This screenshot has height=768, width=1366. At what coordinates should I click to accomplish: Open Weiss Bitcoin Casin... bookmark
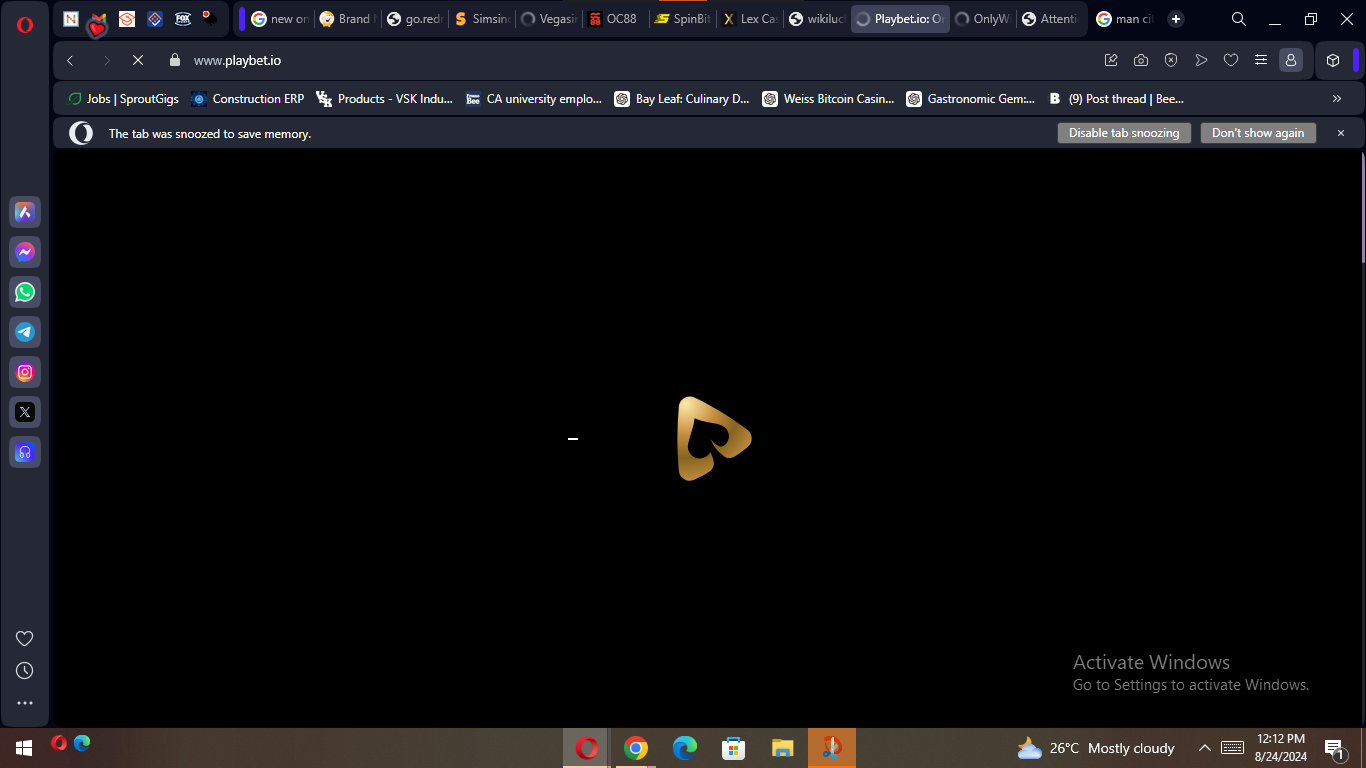pyautogui.click(x=828, y=99)
